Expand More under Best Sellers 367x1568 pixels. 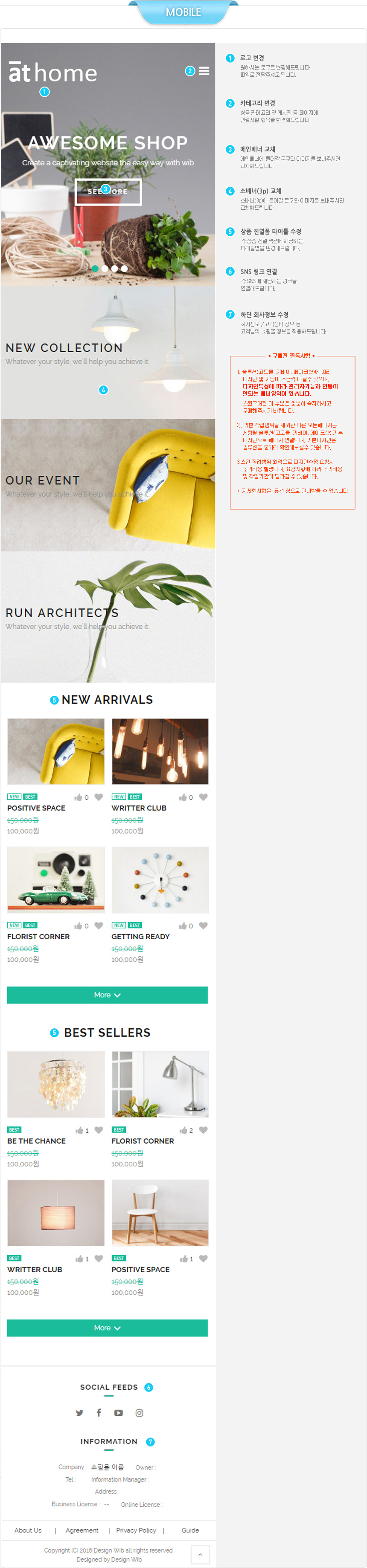point(107,1328)
